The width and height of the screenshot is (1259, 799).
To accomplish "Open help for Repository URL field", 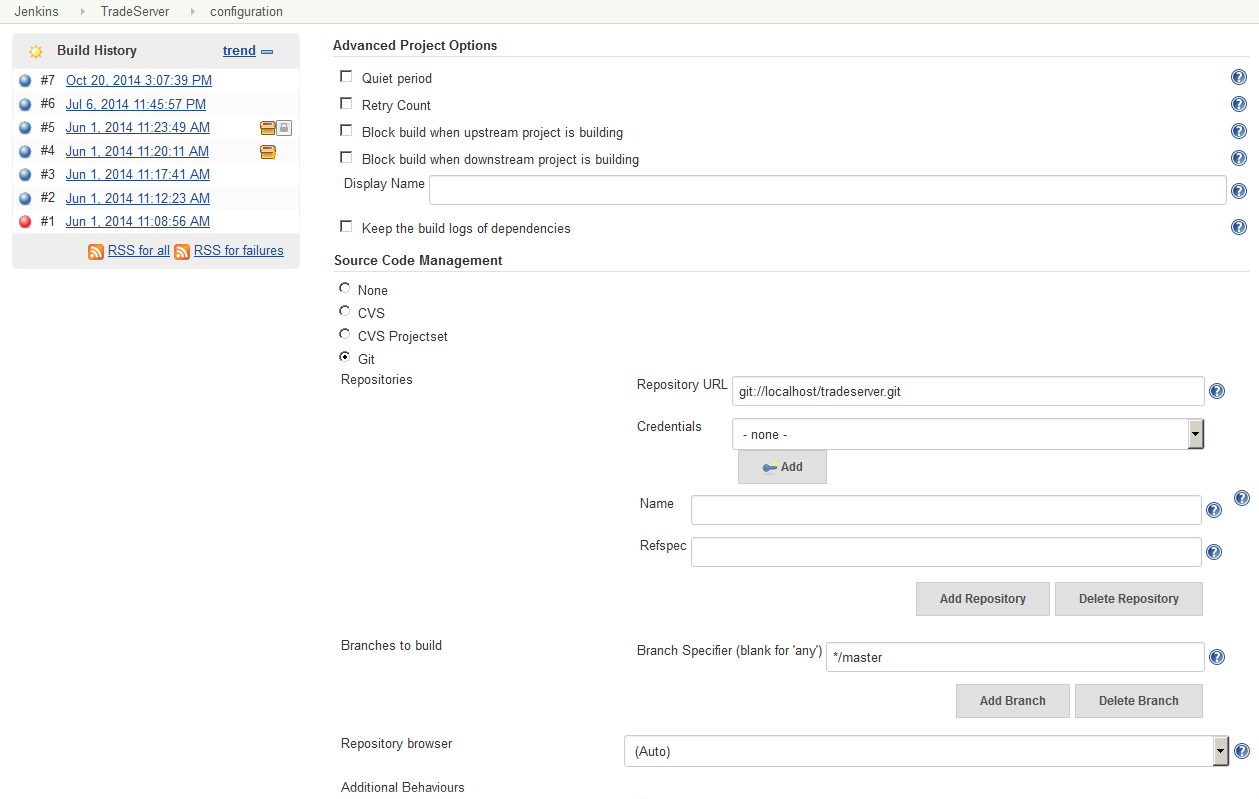I will point(1217,391).
